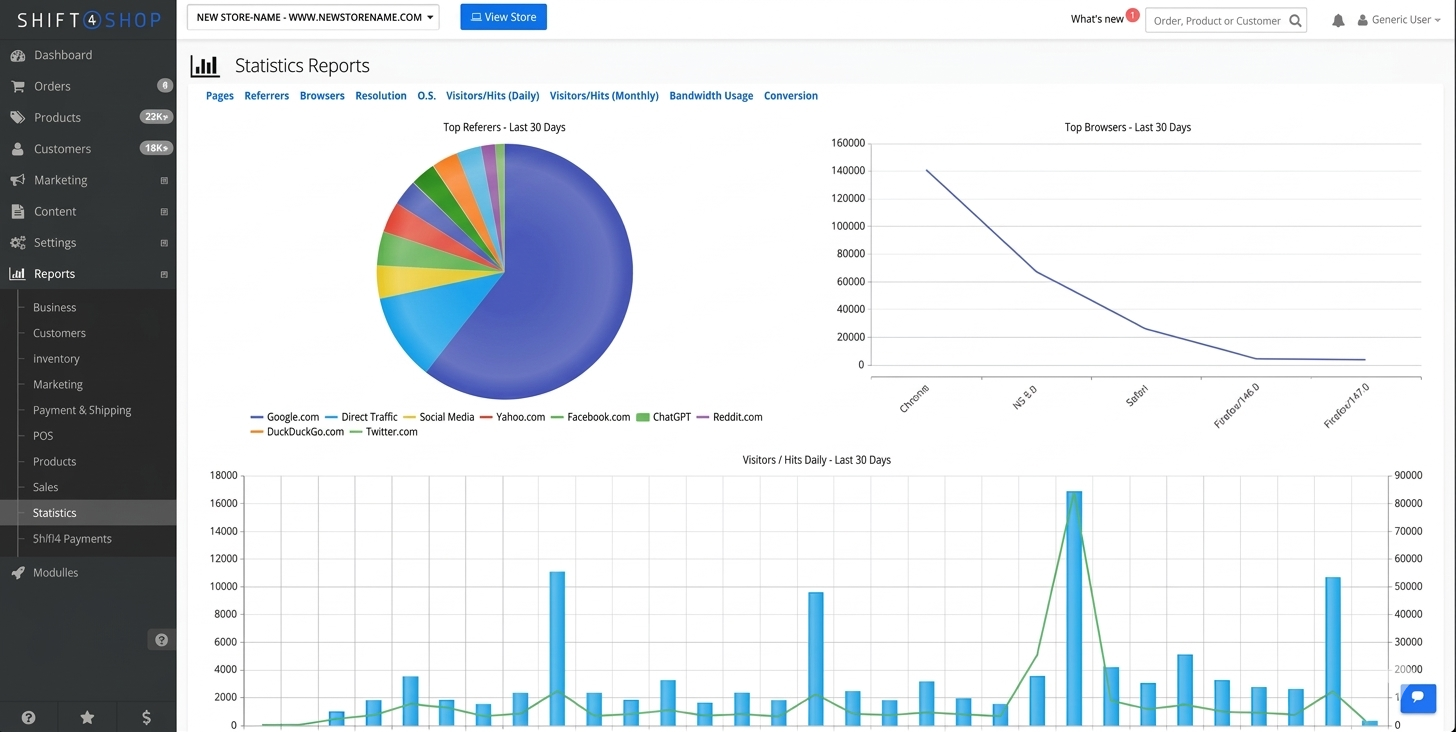The width and height of the screenshot is (1456, 732).
Task: Open the What's new link
Action: pos(1099,18)
